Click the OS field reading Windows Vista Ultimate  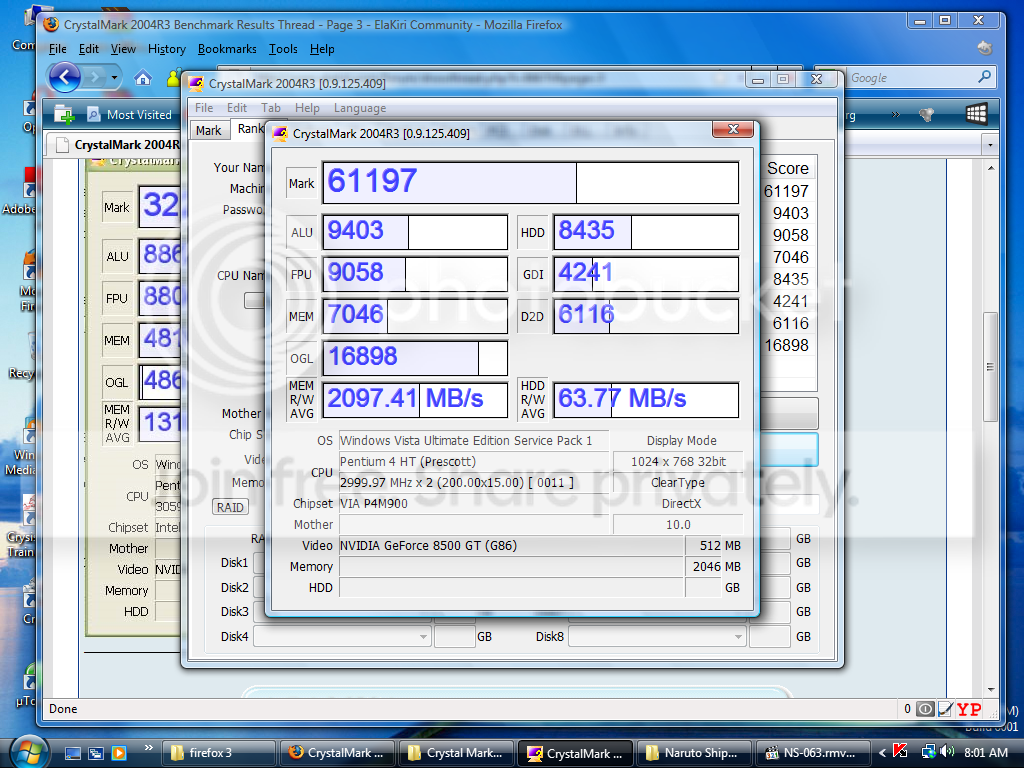[474, 440]
